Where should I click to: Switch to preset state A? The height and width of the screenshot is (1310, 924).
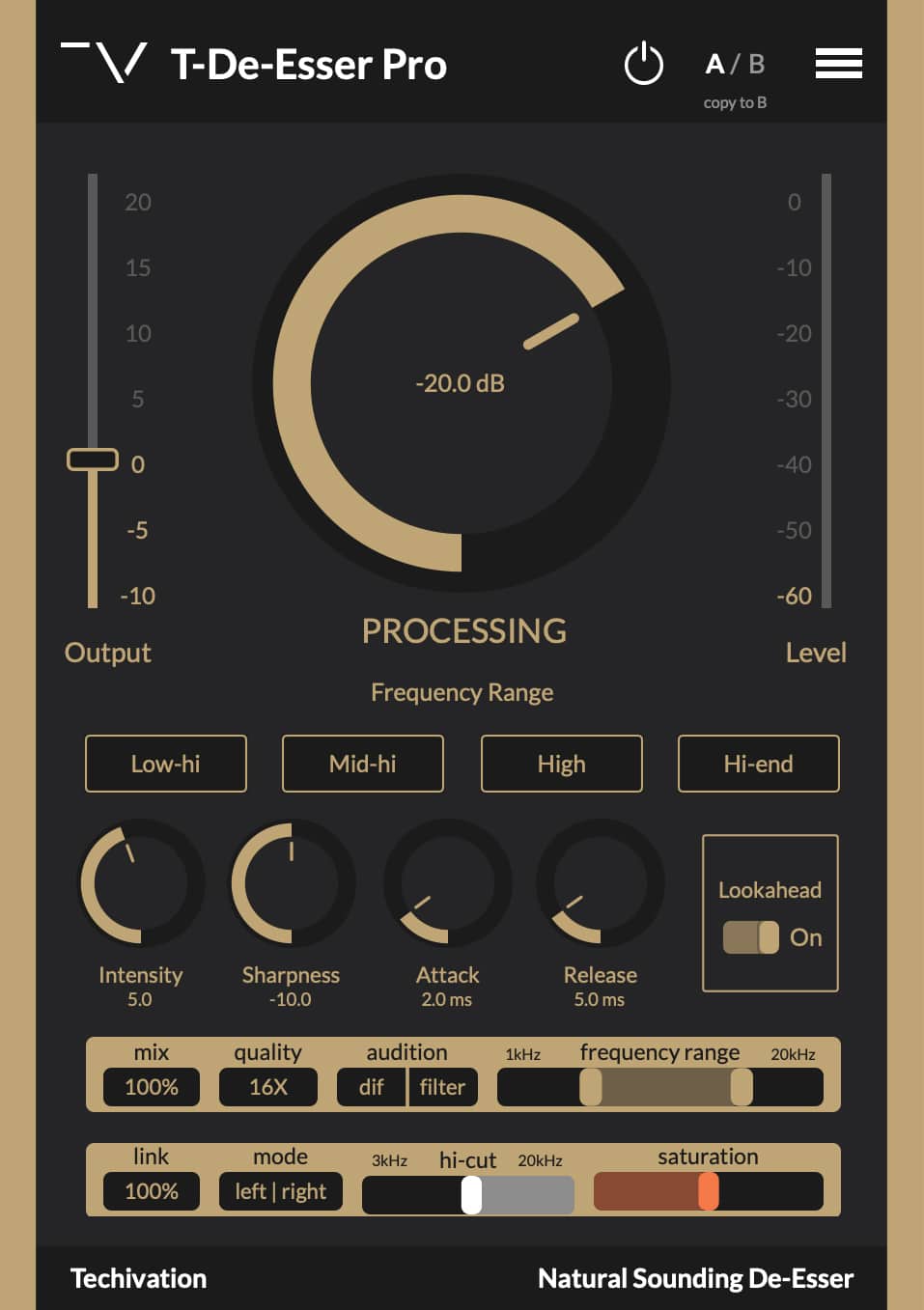point(714,64)
